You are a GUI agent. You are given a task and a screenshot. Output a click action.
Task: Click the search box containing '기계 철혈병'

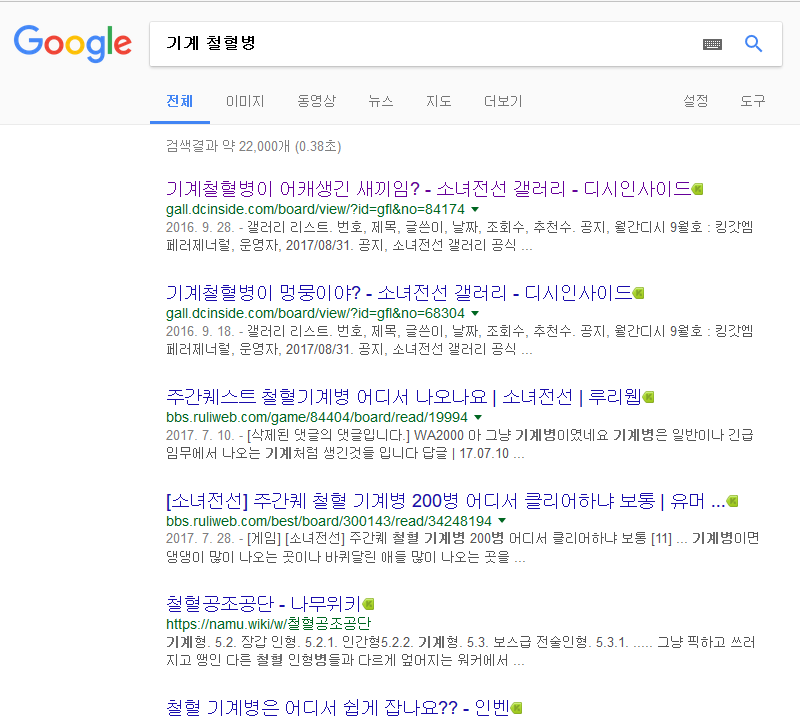[420, 44]
